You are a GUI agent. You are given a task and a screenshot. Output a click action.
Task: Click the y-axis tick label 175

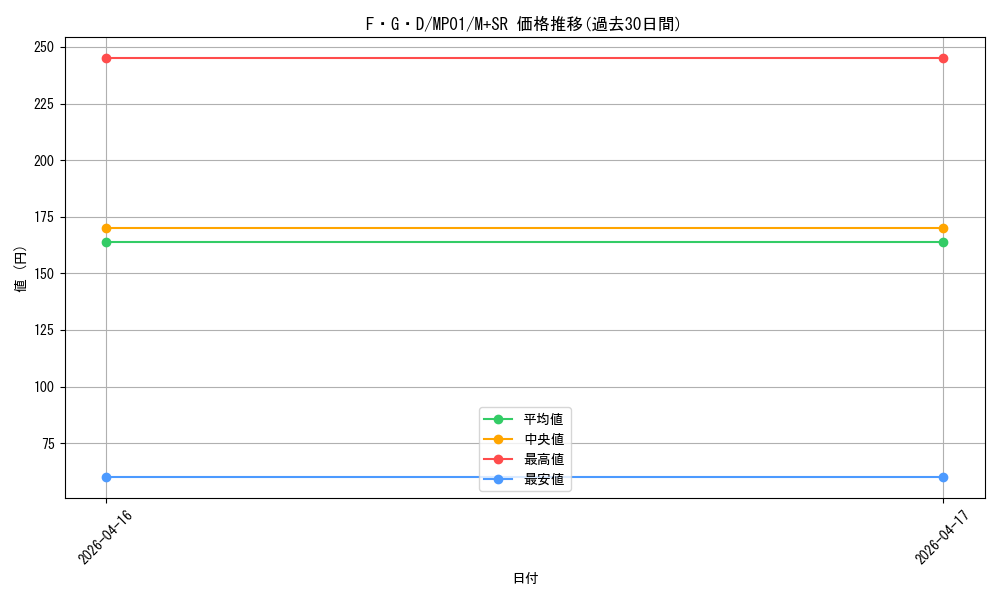pyautogui.click(x=44, y=217)
